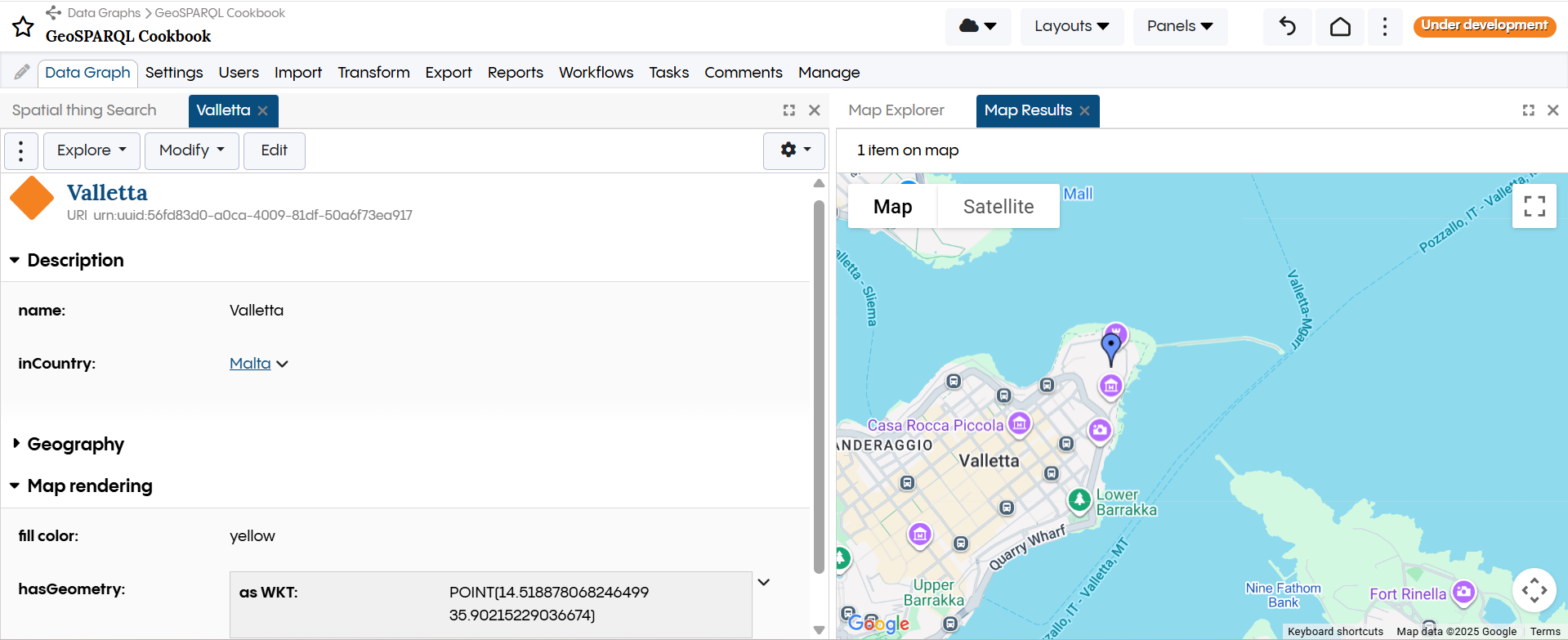Open the top-right vertical dots menu
Viewport: 1568px width, 640px height.
click(1384, 26)
